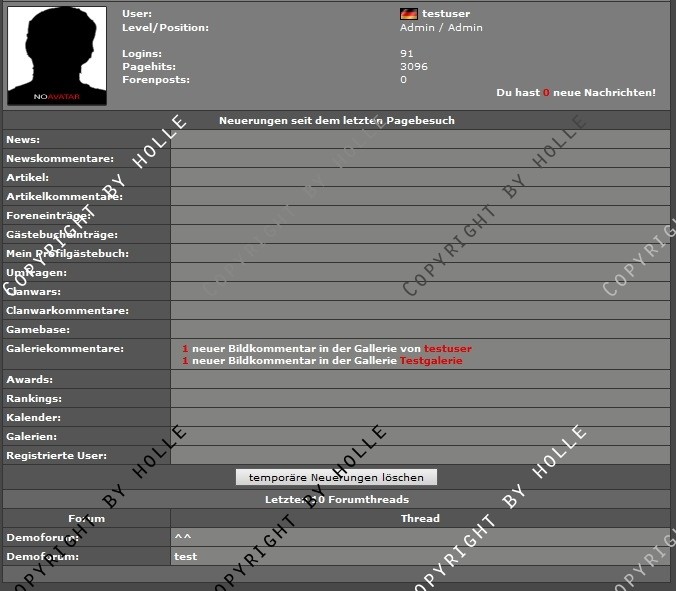Click the Gästebucheinträge row label
The image size is (676, 591).
pos(62,234)
